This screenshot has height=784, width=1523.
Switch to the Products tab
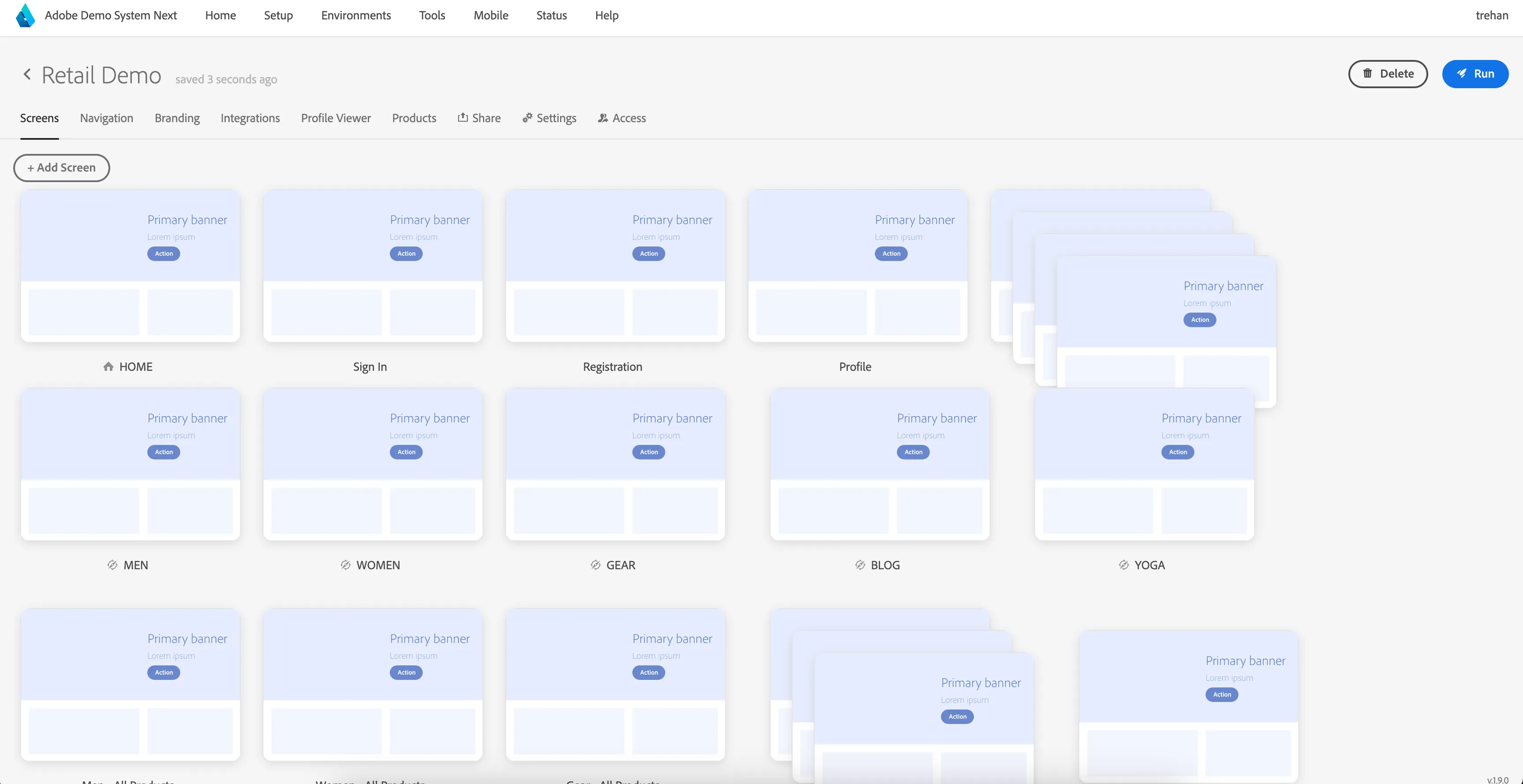click(x=414, y=118)
